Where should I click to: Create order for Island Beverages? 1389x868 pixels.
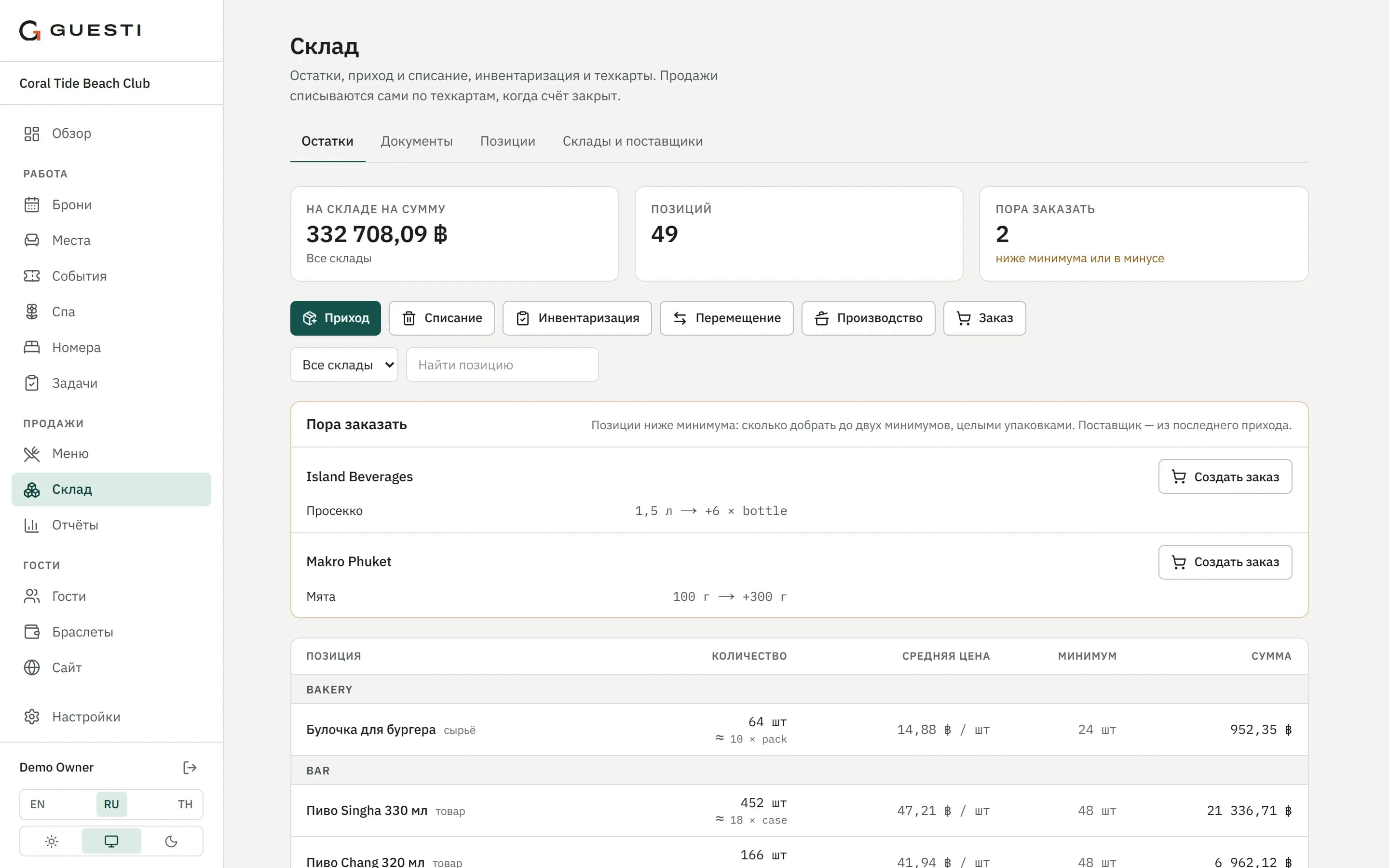tap(1225, 476)
